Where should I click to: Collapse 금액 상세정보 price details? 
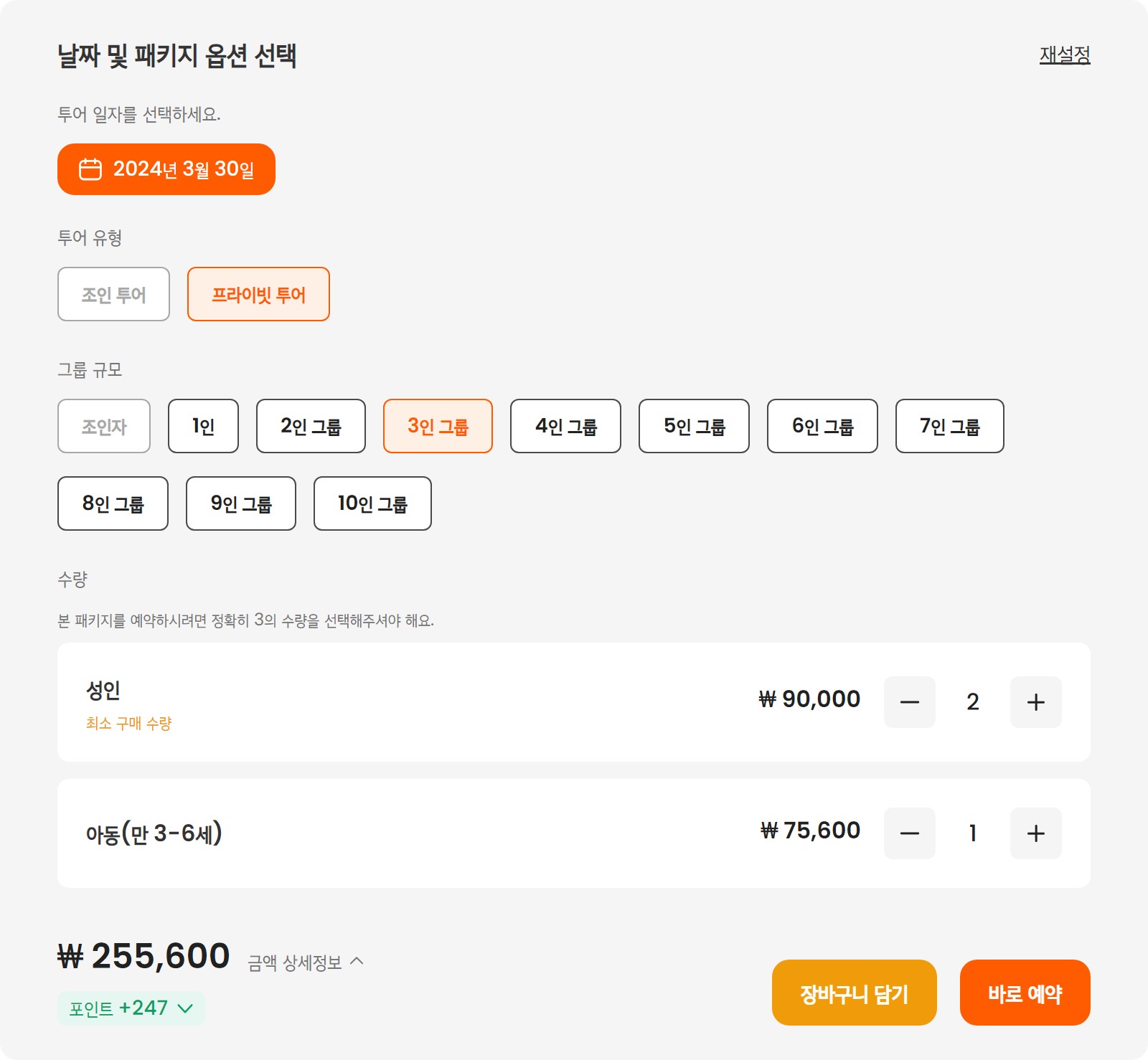306,962
